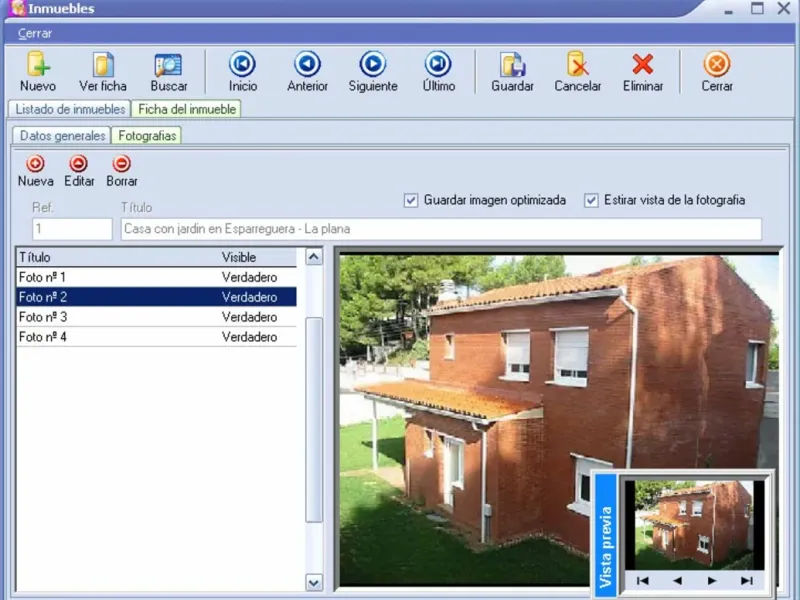Discard changes with Cancelar
The height and width of the screenshot is (600, 800).
click(578, 71)
